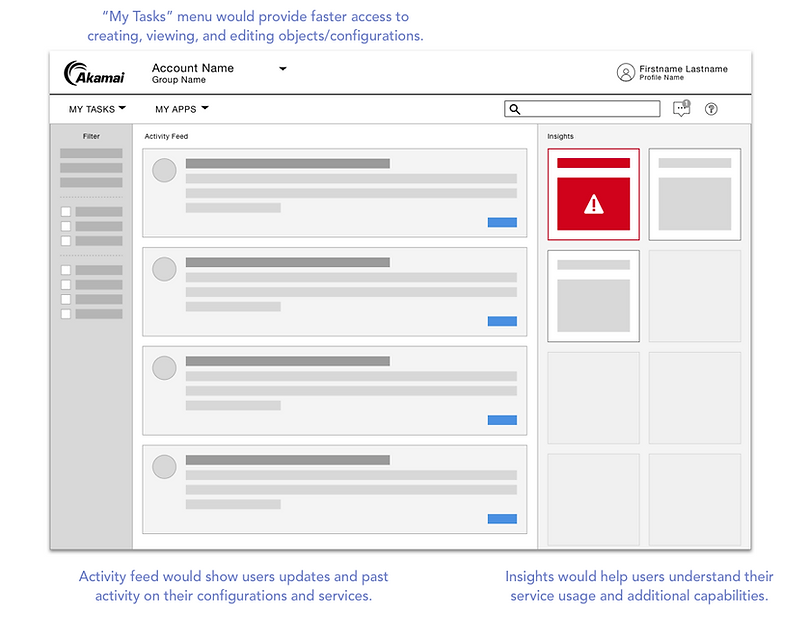Open the MY APPS menu
The height and width of the screenshot is (618, 809).
(x=182, y=109)
